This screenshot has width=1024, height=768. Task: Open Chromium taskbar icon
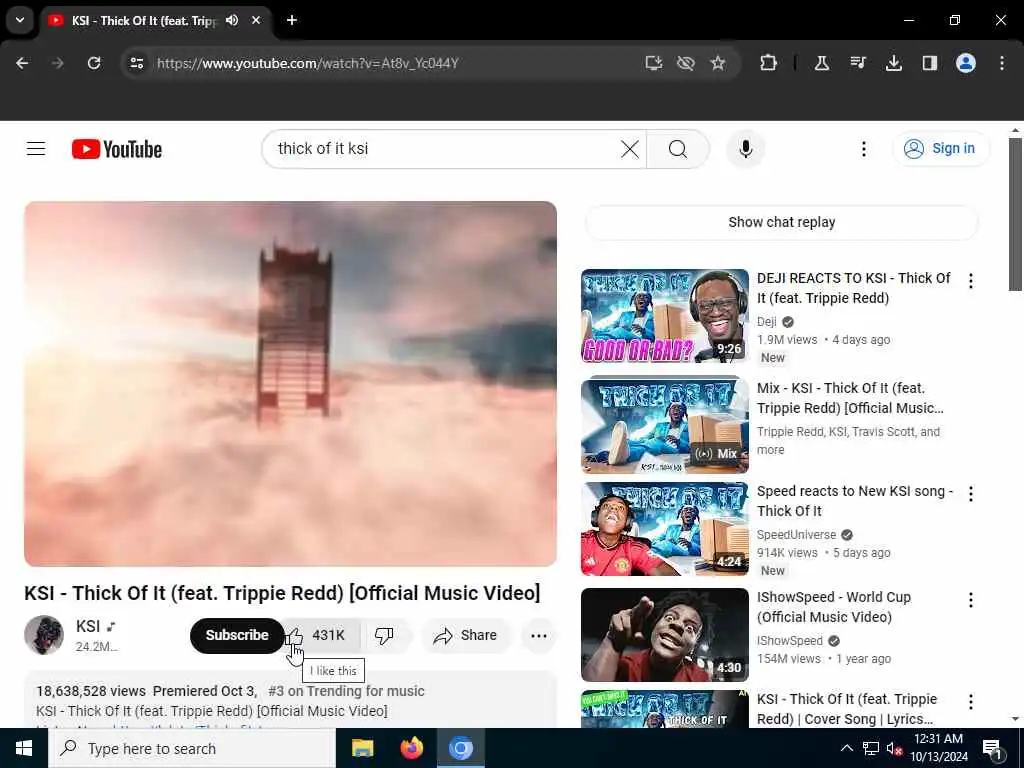point(460,748)
